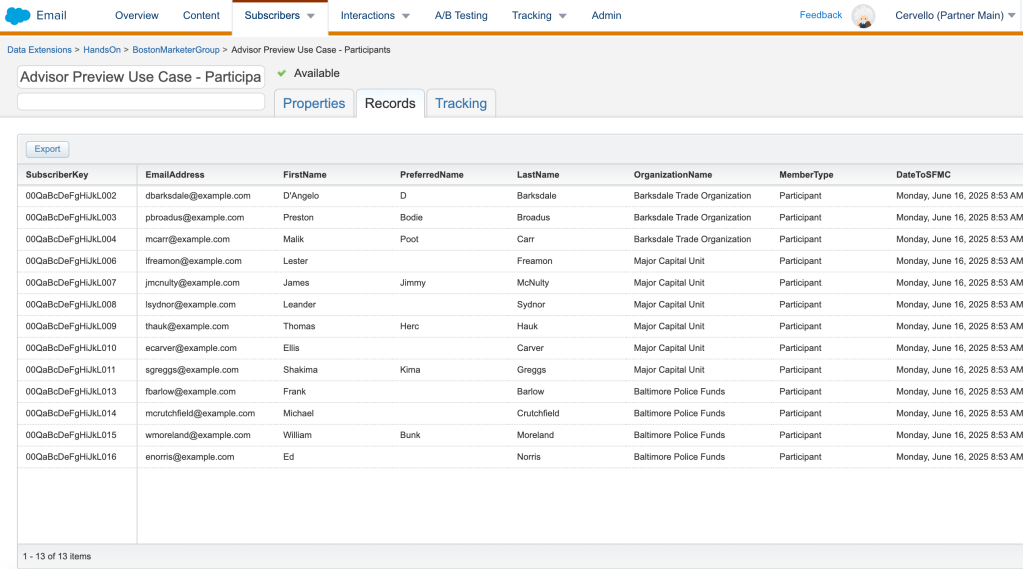Navigate to Data Extensions breadcrumb link
The height and width of the screenshot is (569, 1023).
pos(39,50)
